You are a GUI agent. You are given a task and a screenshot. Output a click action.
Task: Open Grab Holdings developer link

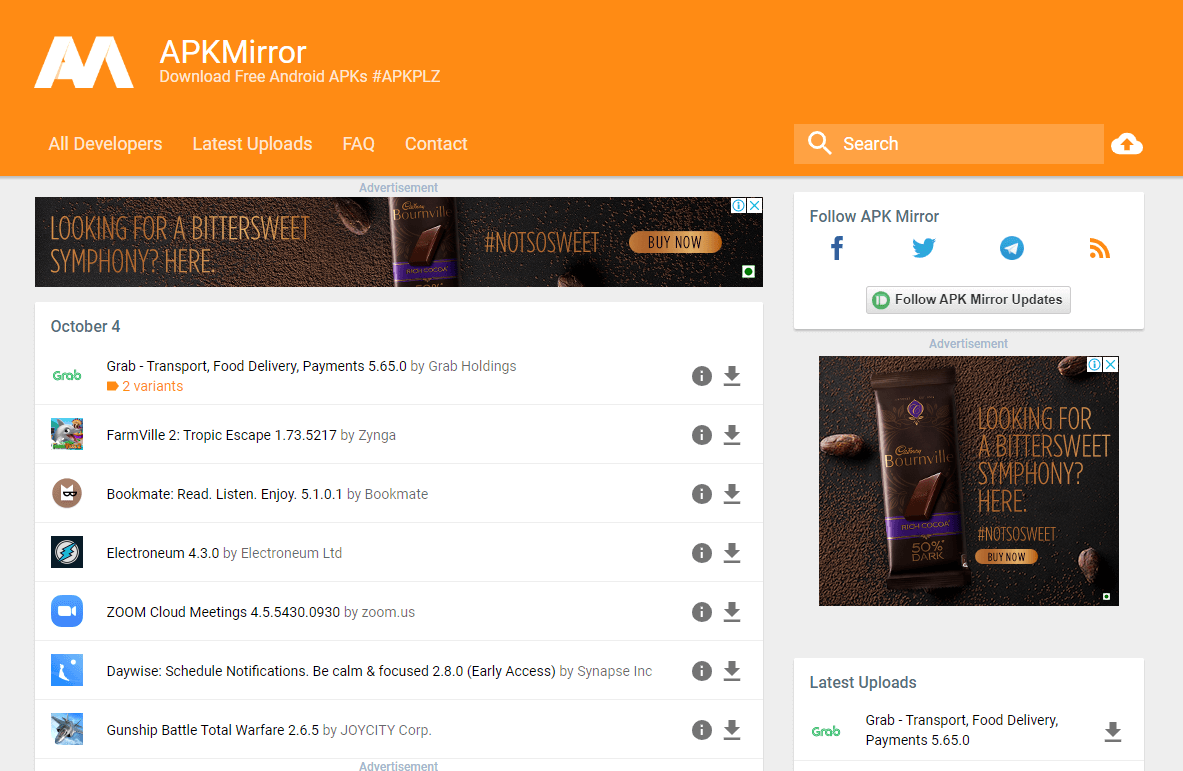[472, 366]
